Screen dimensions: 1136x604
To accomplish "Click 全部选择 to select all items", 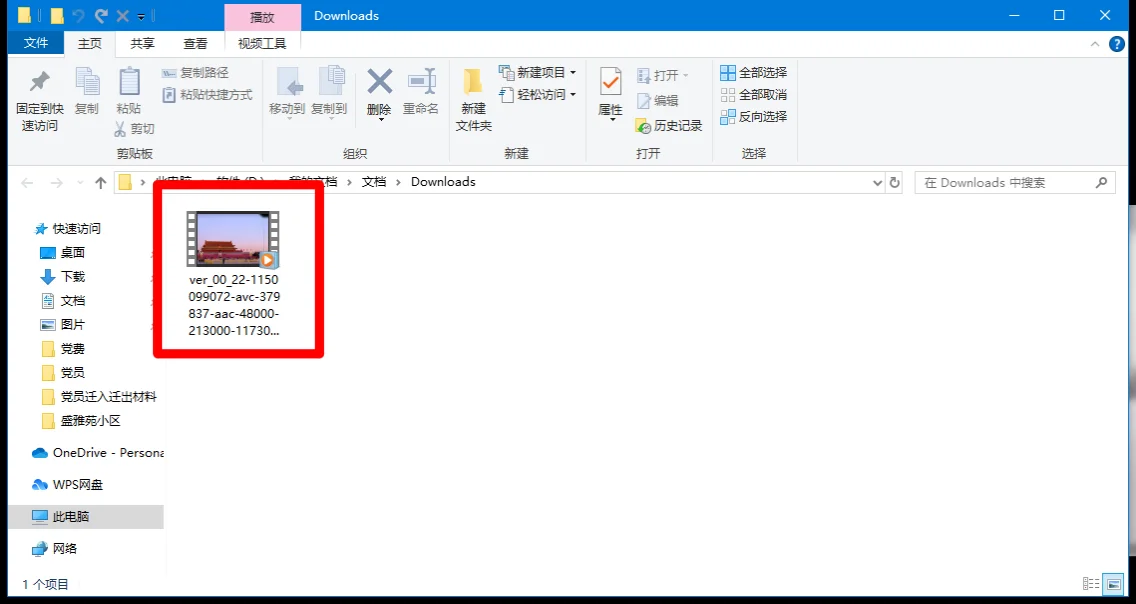I will [752, 74].
